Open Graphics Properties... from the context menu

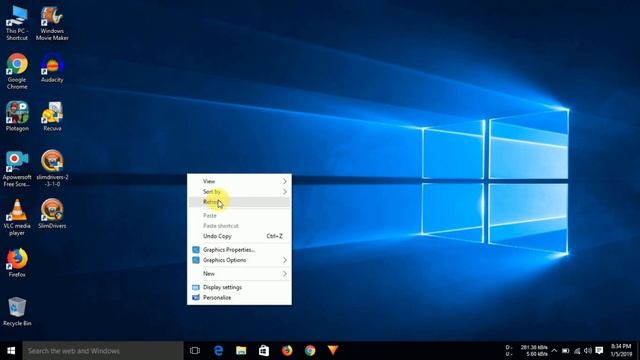(239, 250)
